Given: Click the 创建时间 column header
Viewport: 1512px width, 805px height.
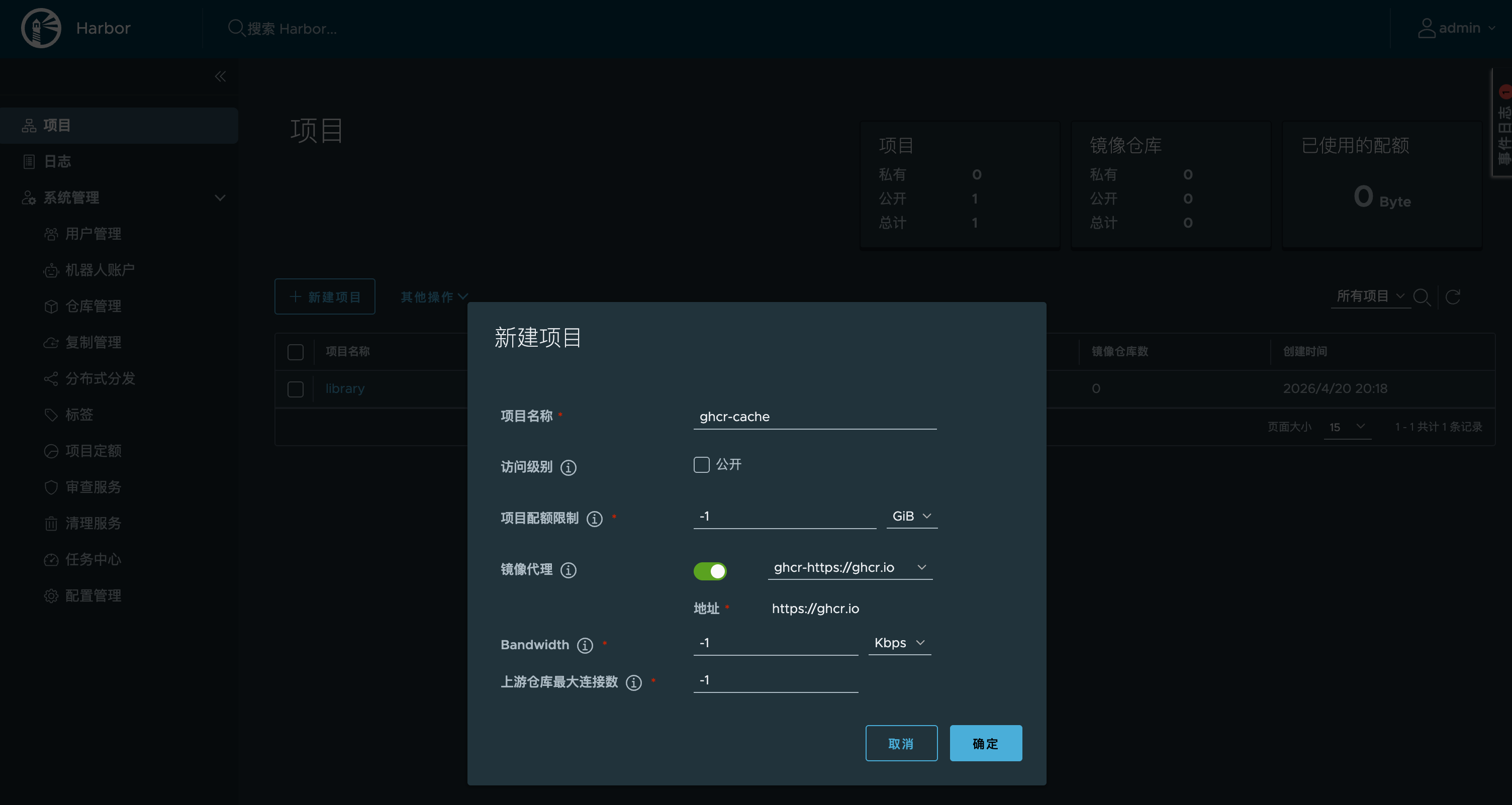Looking at the screenshot, I should (1305, 351).
